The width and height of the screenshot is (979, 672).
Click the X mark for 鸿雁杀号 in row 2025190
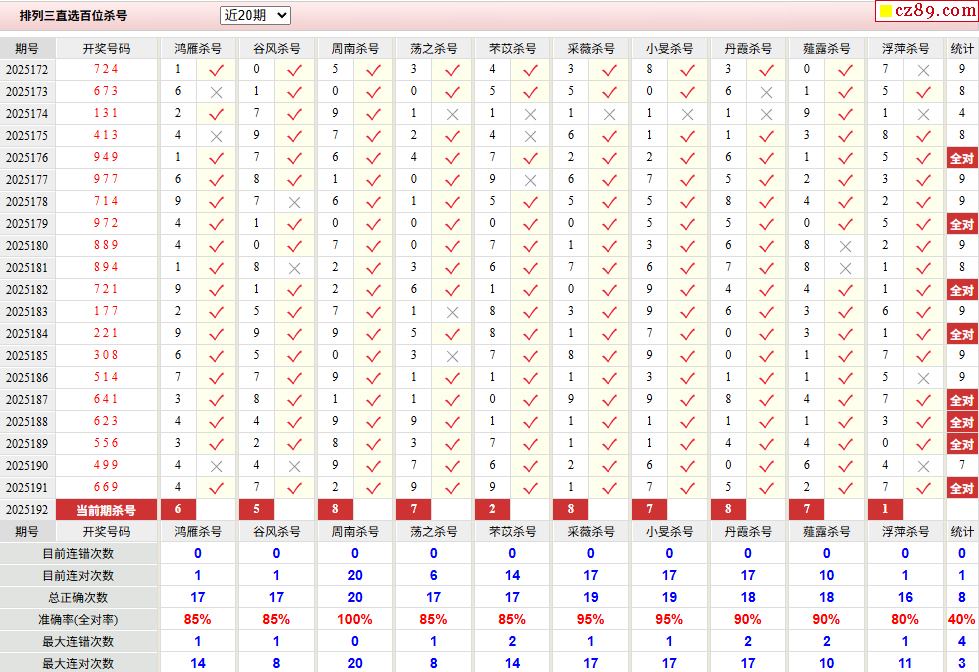tap(217, 467)
